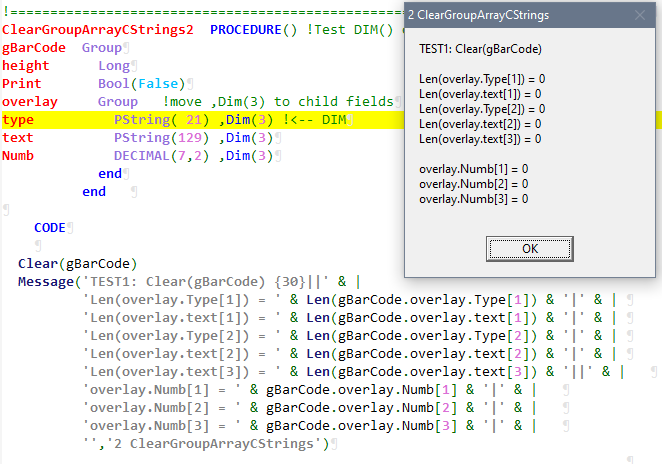Viewport: 662px width, 464px height.
Task: Click the Clear(gBarCode) statement in the editor
Action: tap(70, 264)
